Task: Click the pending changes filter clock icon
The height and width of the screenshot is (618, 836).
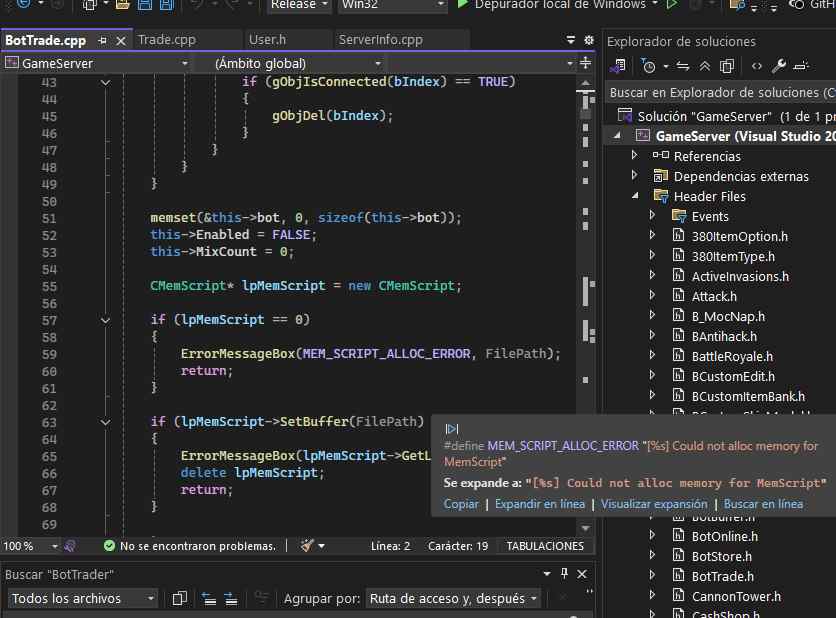Action: tap(648, 66)
